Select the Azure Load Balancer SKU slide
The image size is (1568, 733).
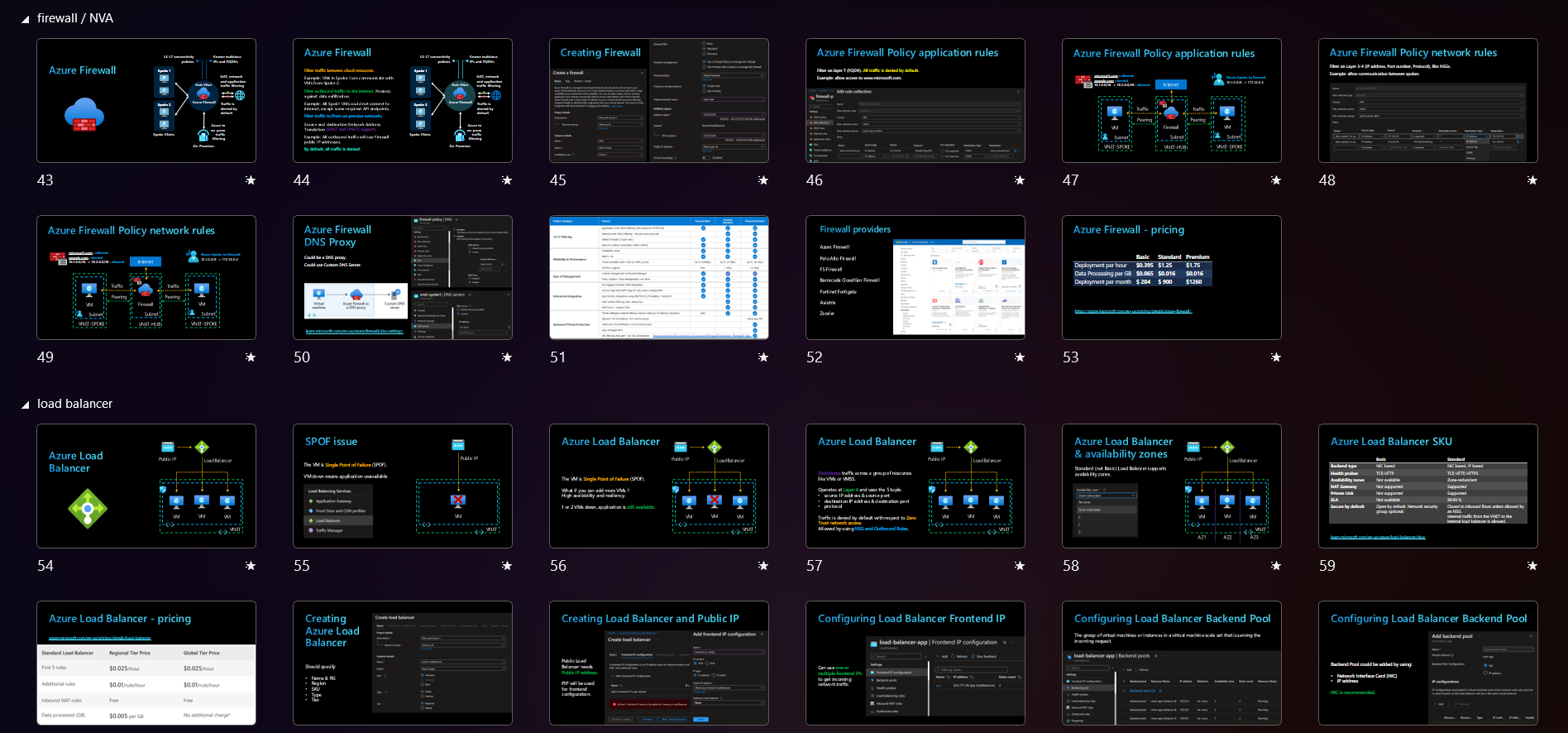pyautogui.click(x=1428, y=486)
